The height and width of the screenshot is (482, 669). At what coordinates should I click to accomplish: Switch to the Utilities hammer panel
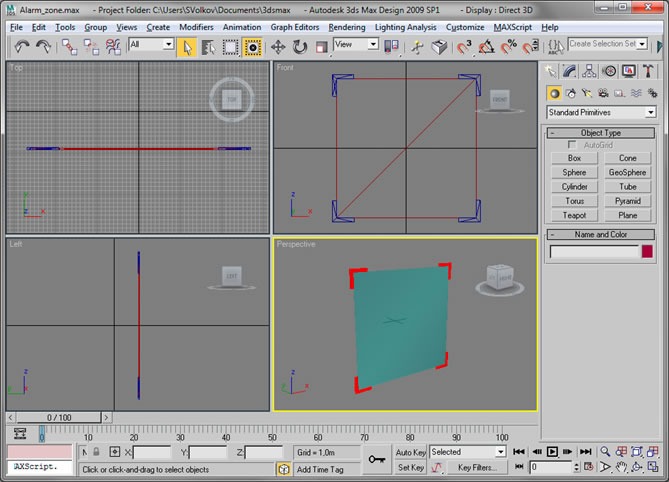click(648, 71)
